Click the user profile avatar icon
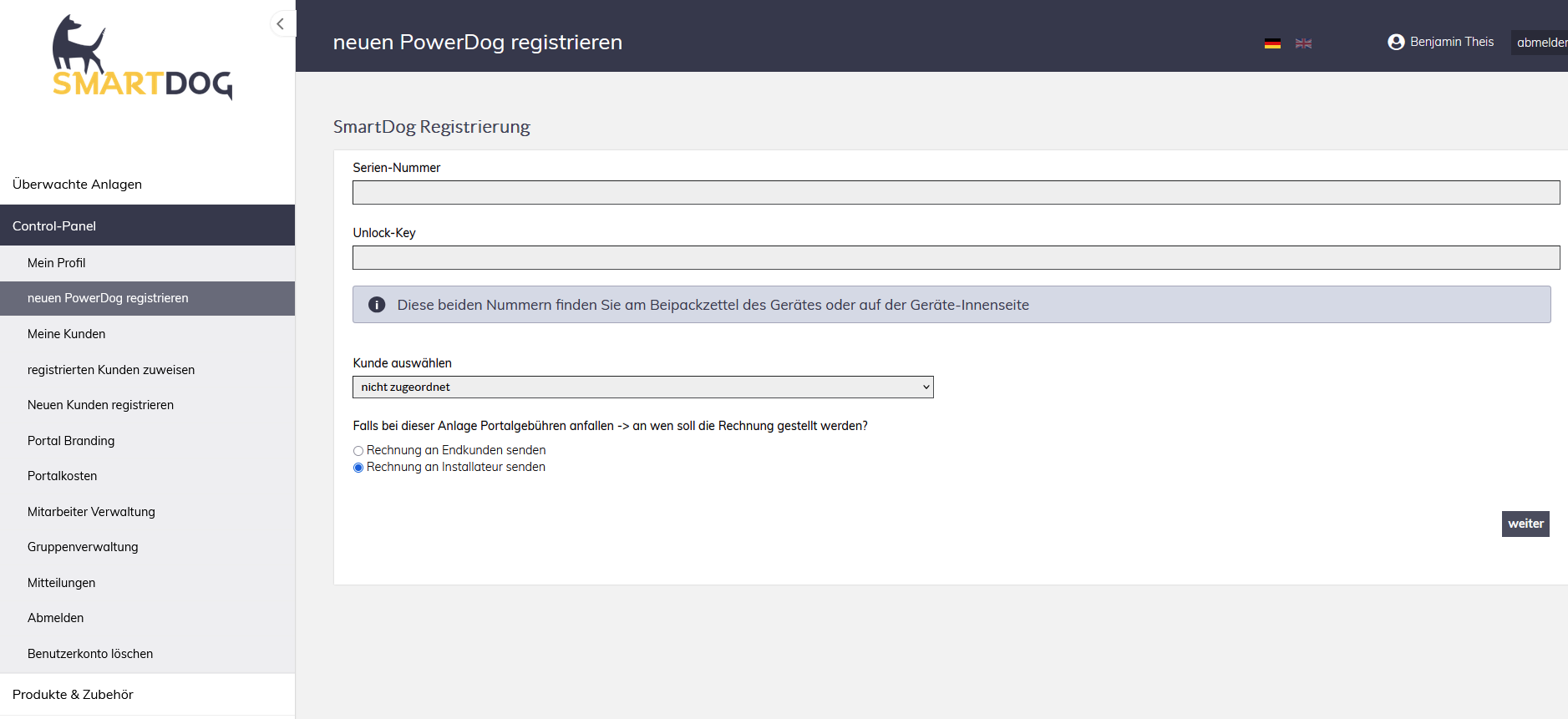Screen dimensions: 1568x719 (x=1396, y=42)
